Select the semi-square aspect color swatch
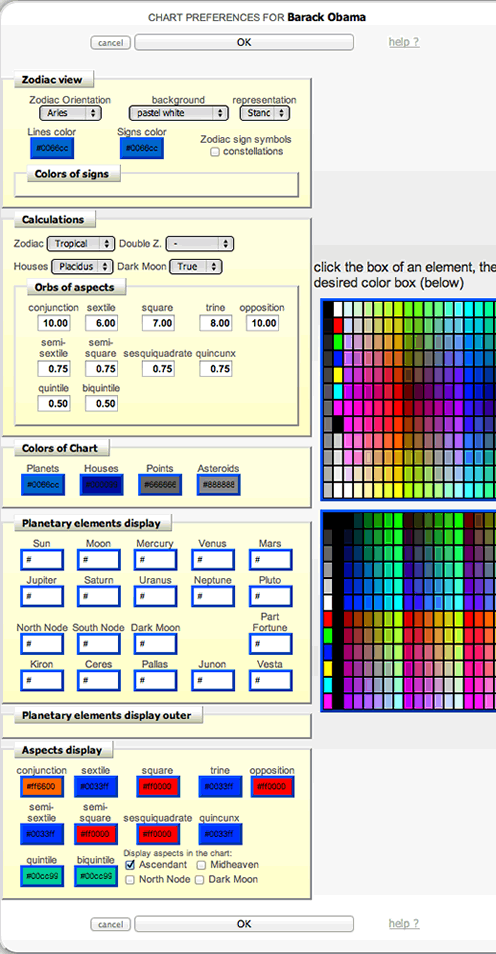The width and height of the screenshot is (496, 954). [96, 834]
